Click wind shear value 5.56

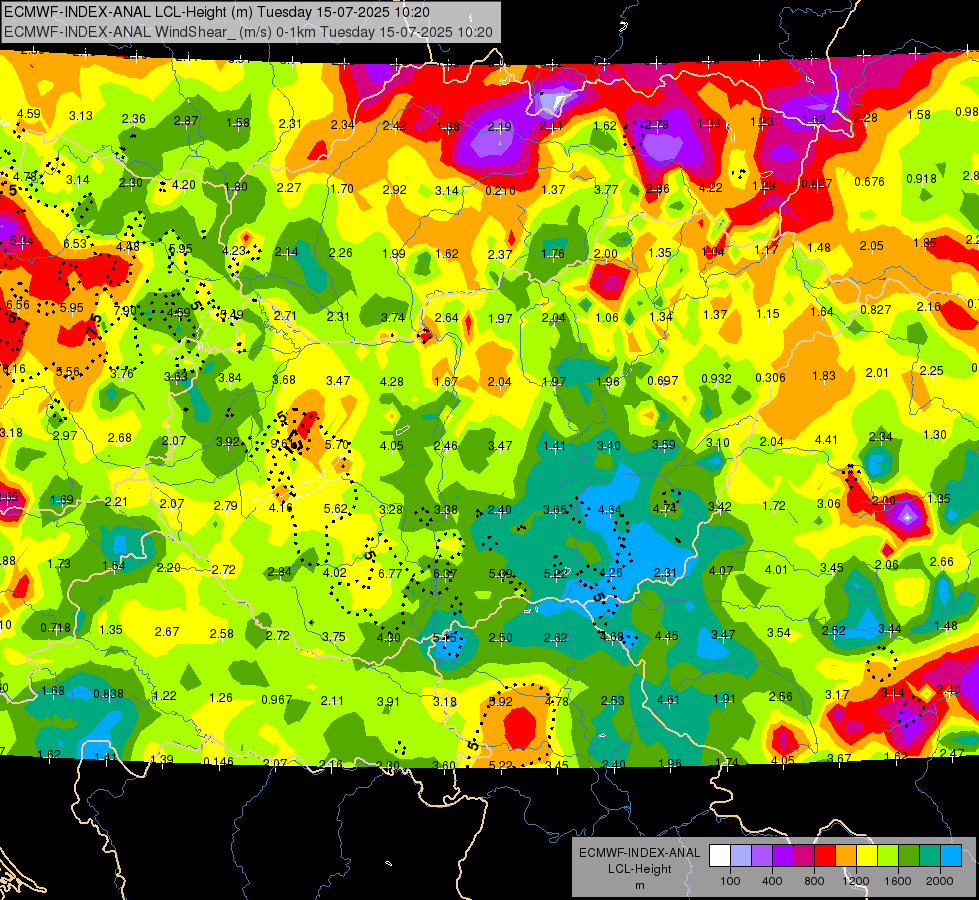click(68, 372)
